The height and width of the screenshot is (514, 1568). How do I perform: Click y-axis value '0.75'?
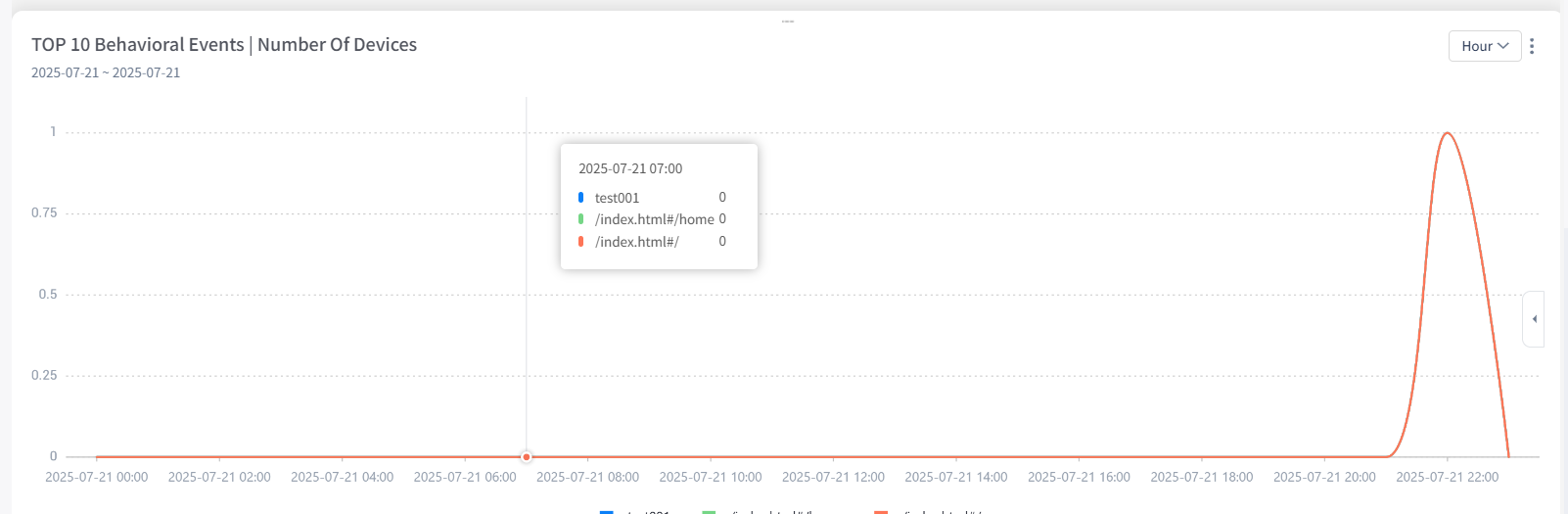(x=44, y=212)
